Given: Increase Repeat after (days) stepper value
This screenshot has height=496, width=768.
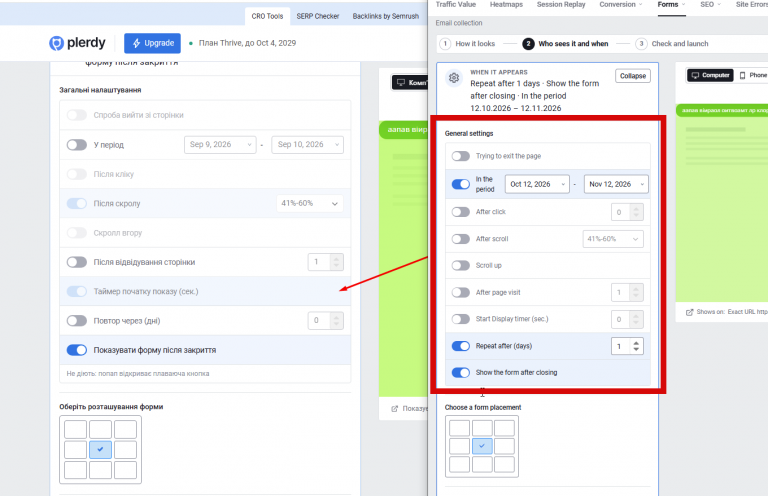Looking at the screenshot, I should coord(636,343).
